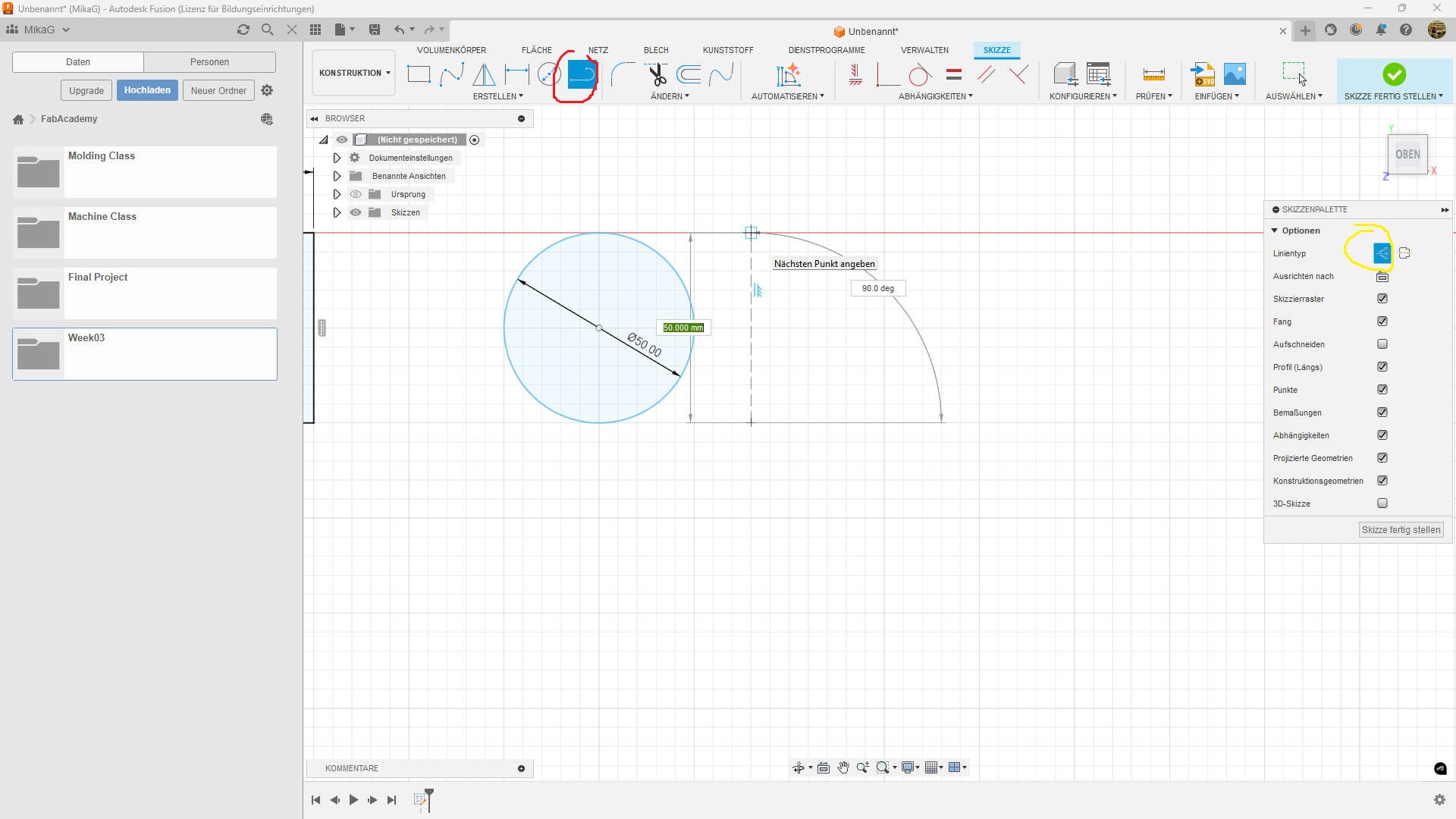The image size is (1456, 819).
Task: Click the pan hand navigation icon
Action: coord(843,767)
